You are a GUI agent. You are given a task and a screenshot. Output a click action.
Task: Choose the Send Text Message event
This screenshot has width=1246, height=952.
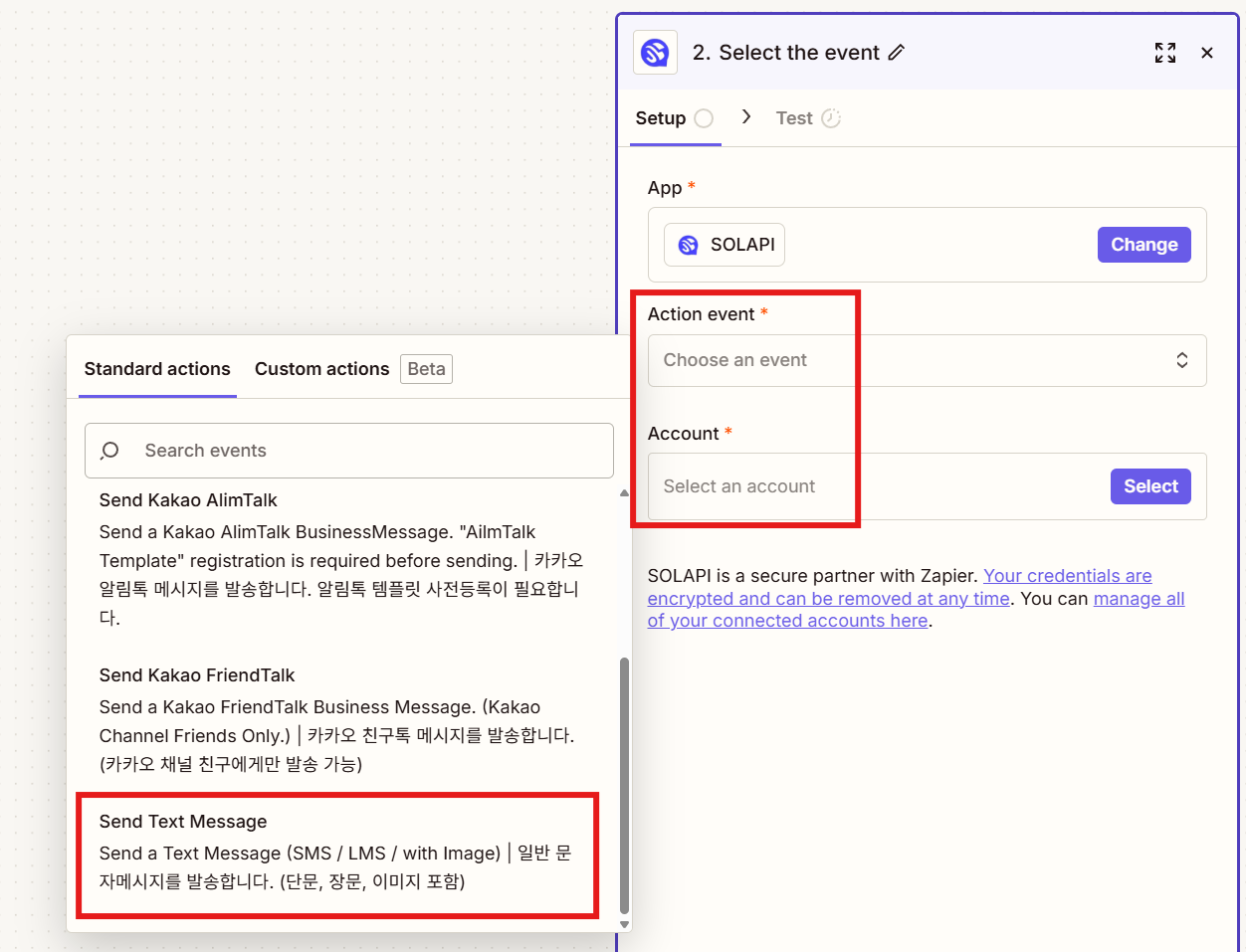(x=336, y=854)
